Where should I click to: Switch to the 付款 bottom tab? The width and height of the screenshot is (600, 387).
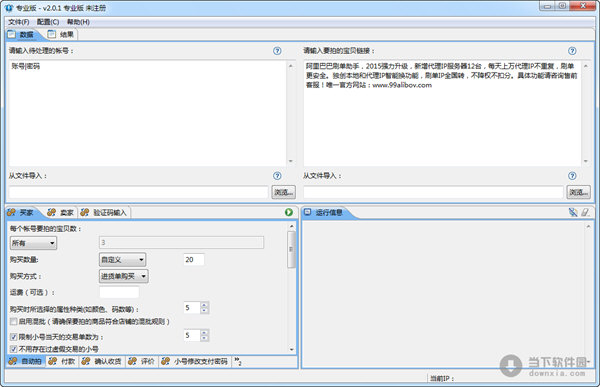pyautogui.click(x=62, y=361)
